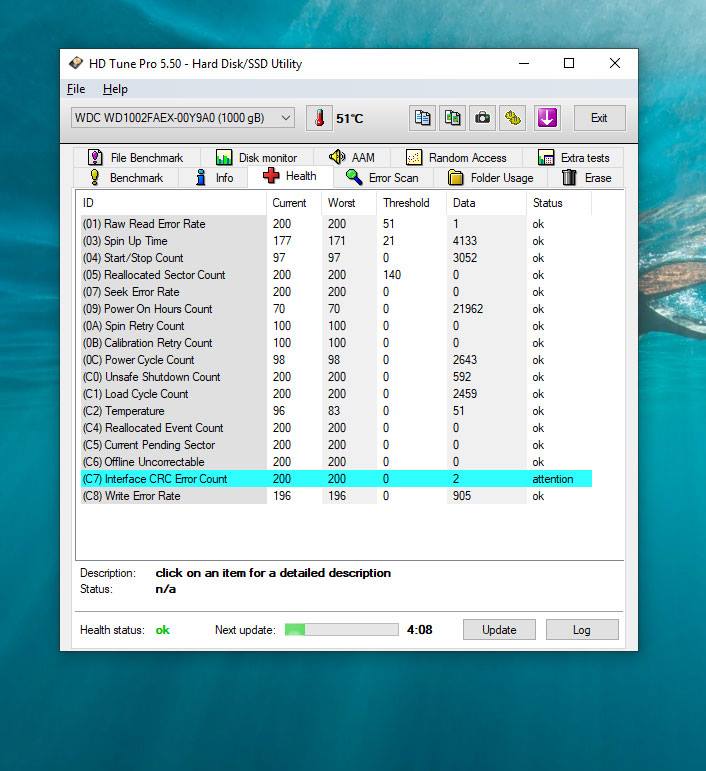Click the 4:08 update countdown
The height and width of the screenshot is (771, 706).
419,630
